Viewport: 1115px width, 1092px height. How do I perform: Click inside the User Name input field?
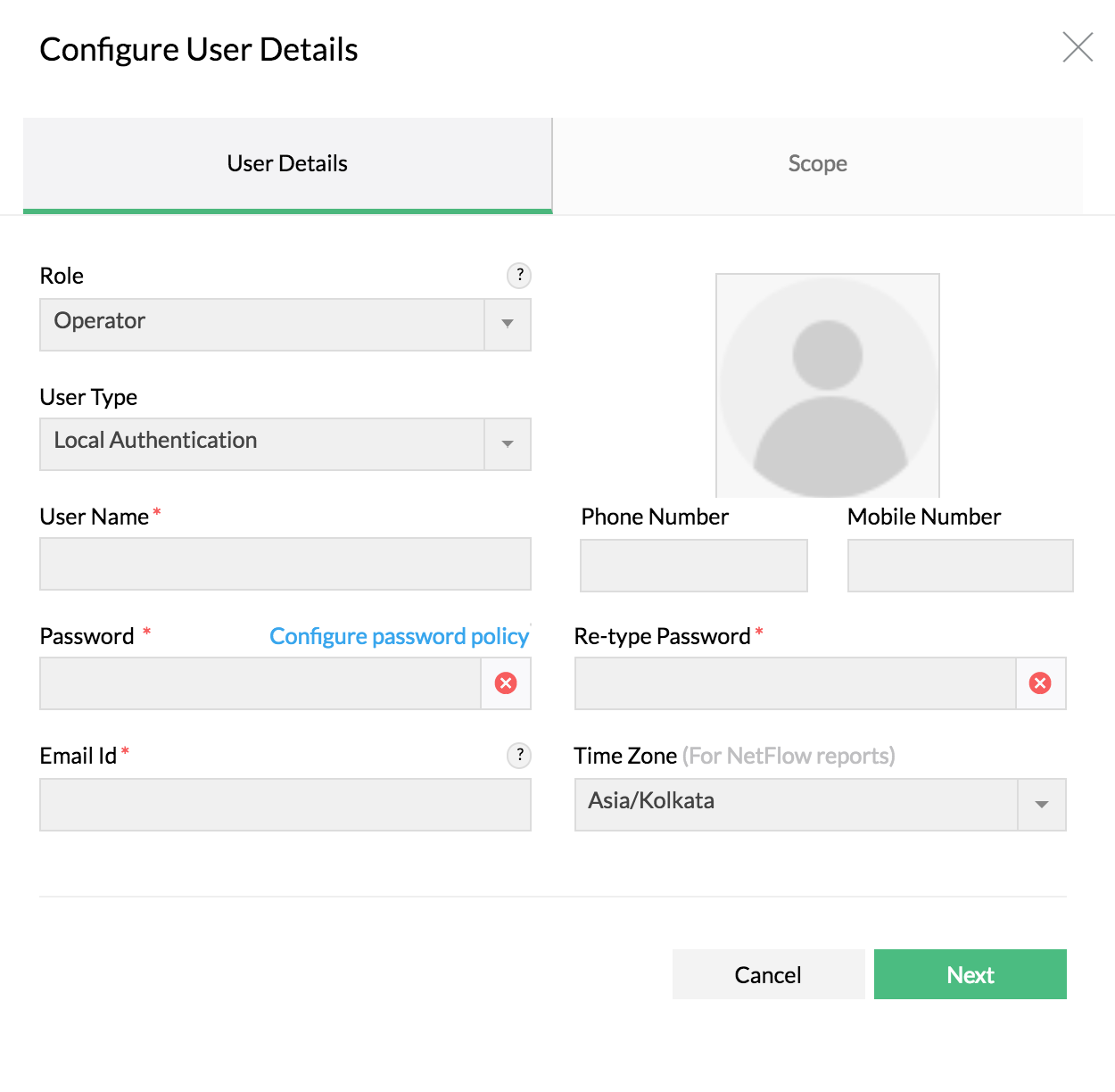(285, 564)
